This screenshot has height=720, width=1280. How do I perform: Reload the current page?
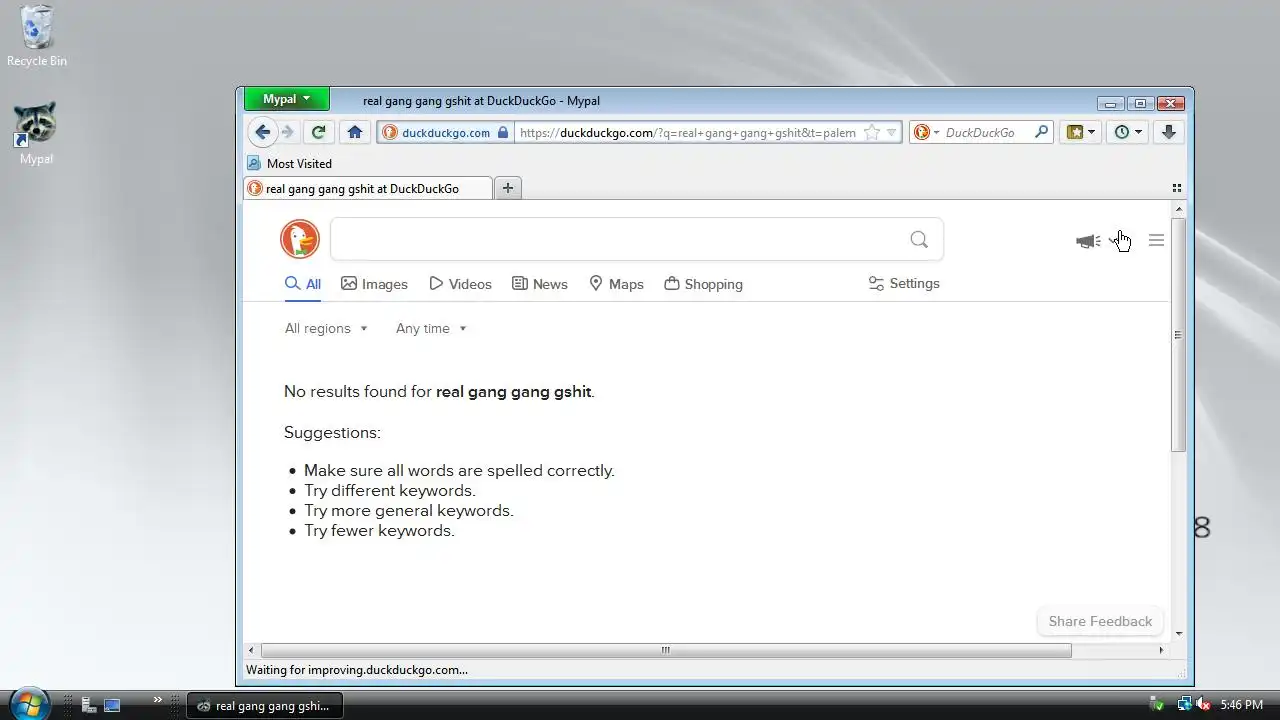point(318,132)
